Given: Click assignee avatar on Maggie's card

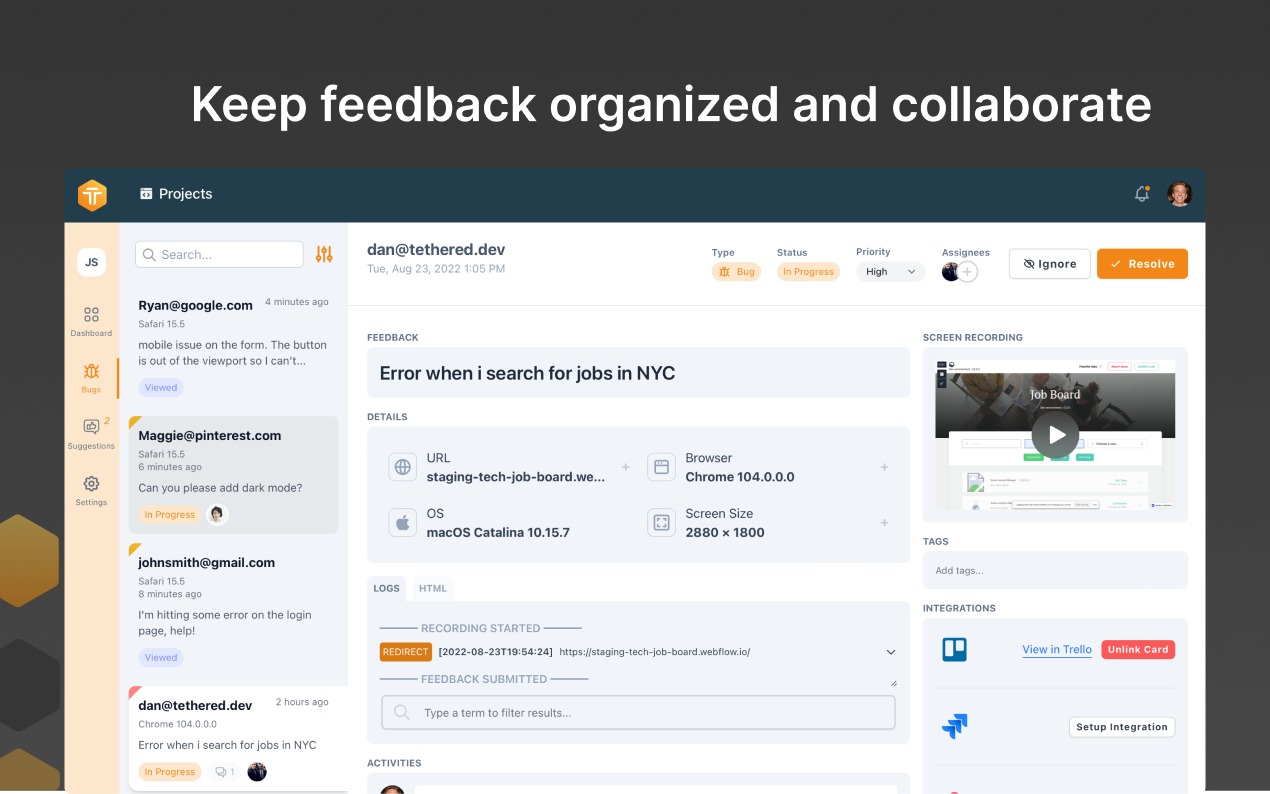Looking at the screenshot, I should [217, 515].
